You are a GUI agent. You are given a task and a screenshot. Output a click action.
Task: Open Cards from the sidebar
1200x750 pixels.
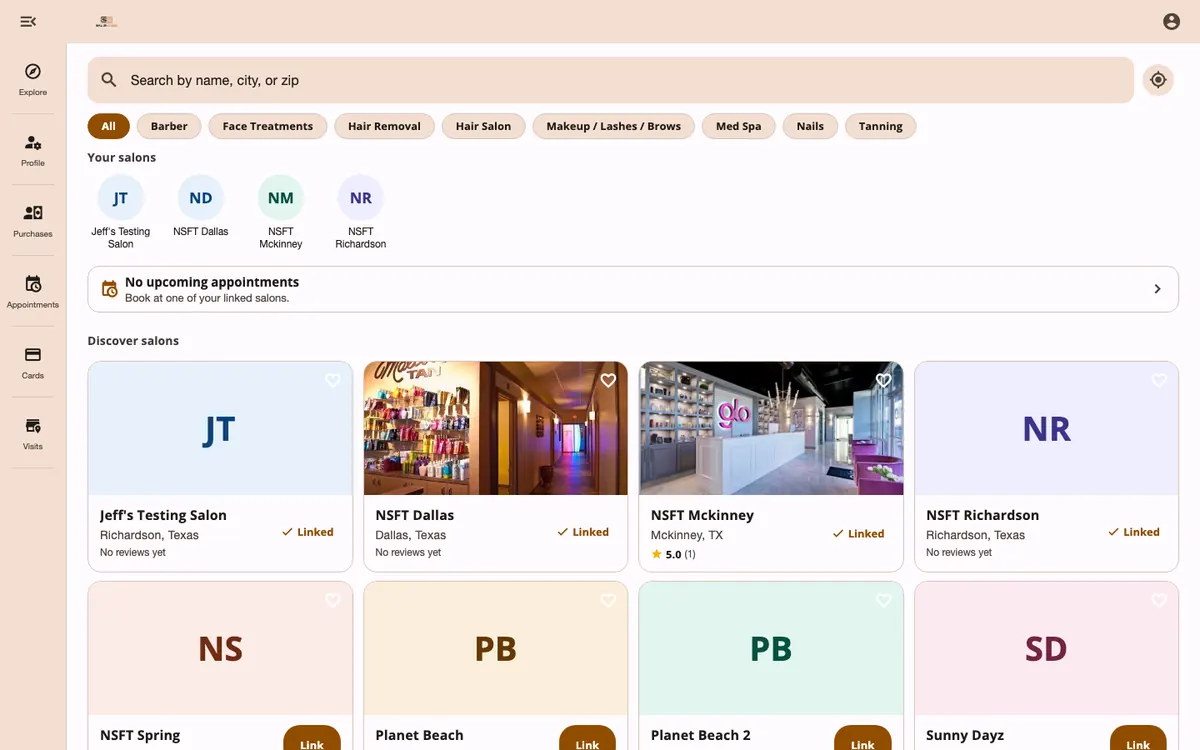(x=33, y=363)
